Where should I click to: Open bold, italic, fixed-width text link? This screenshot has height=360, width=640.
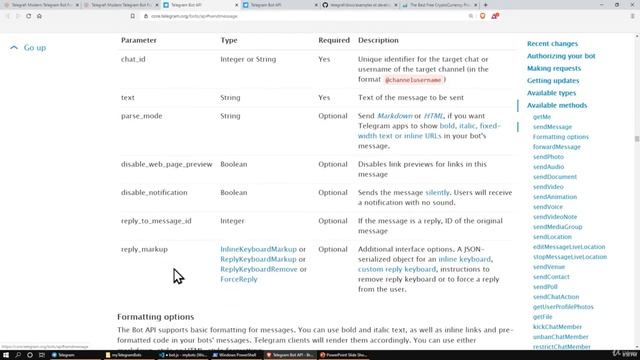coord(429,131)
